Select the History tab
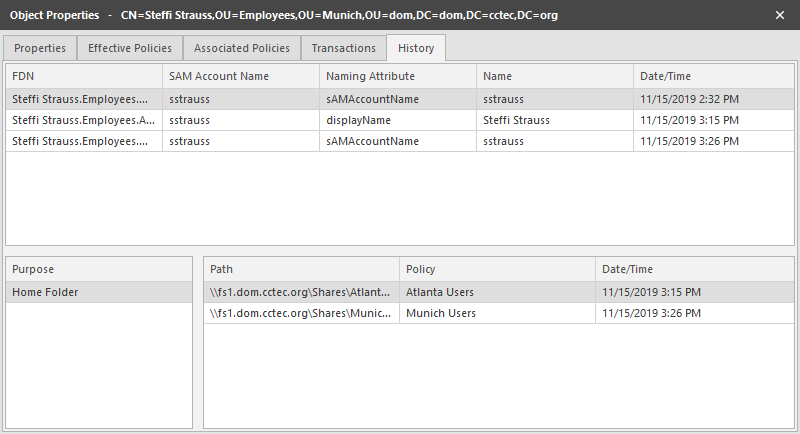Viewport: 800px width, 434px height. 416,48
